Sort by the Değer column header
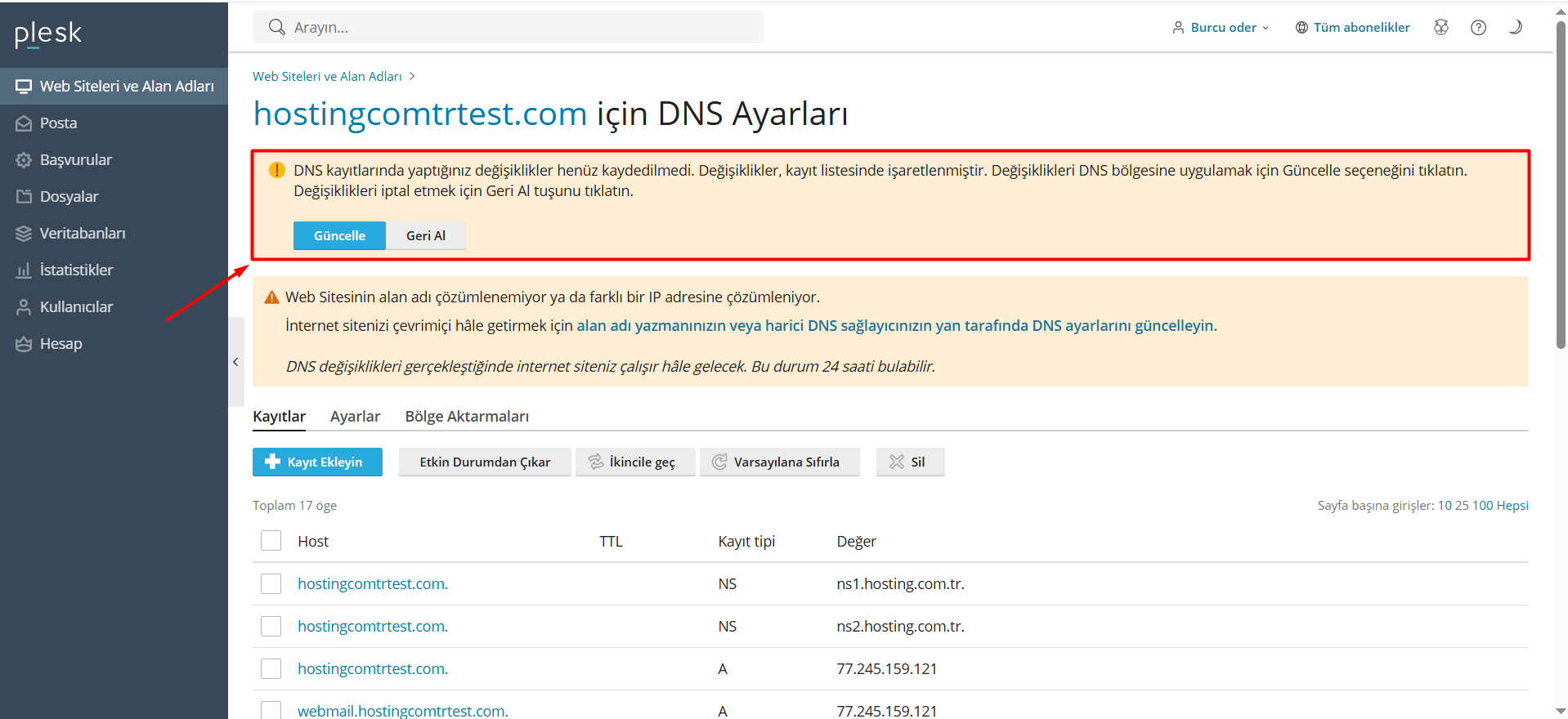Screen dimensions: 1568x719 [x=856, y=541]
